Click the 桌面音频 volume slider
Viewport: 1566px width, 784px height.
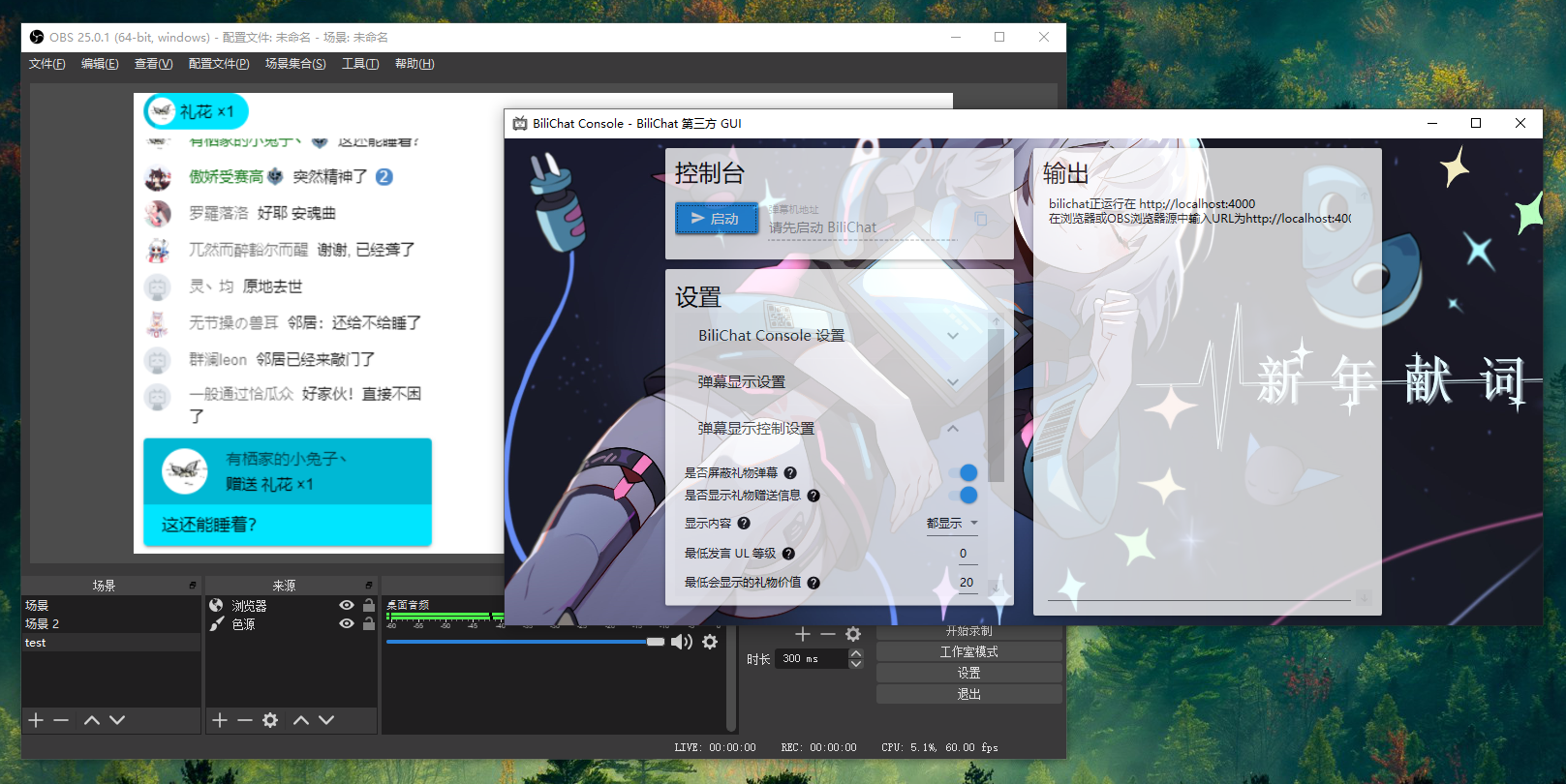525,642
